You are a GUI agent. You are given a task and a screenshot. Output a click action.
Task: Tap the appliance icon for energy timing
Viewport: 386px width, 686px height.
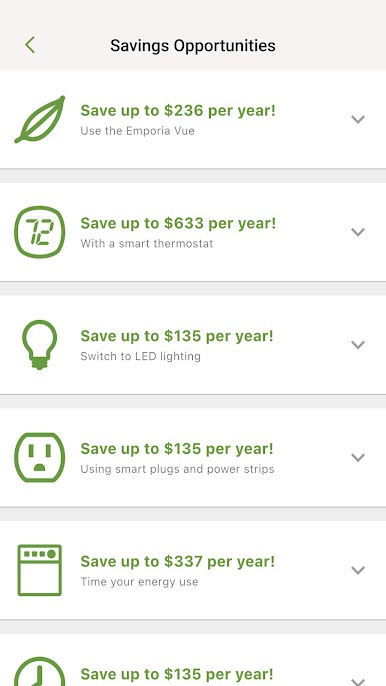pyautogui.click(x=40, y=570)
